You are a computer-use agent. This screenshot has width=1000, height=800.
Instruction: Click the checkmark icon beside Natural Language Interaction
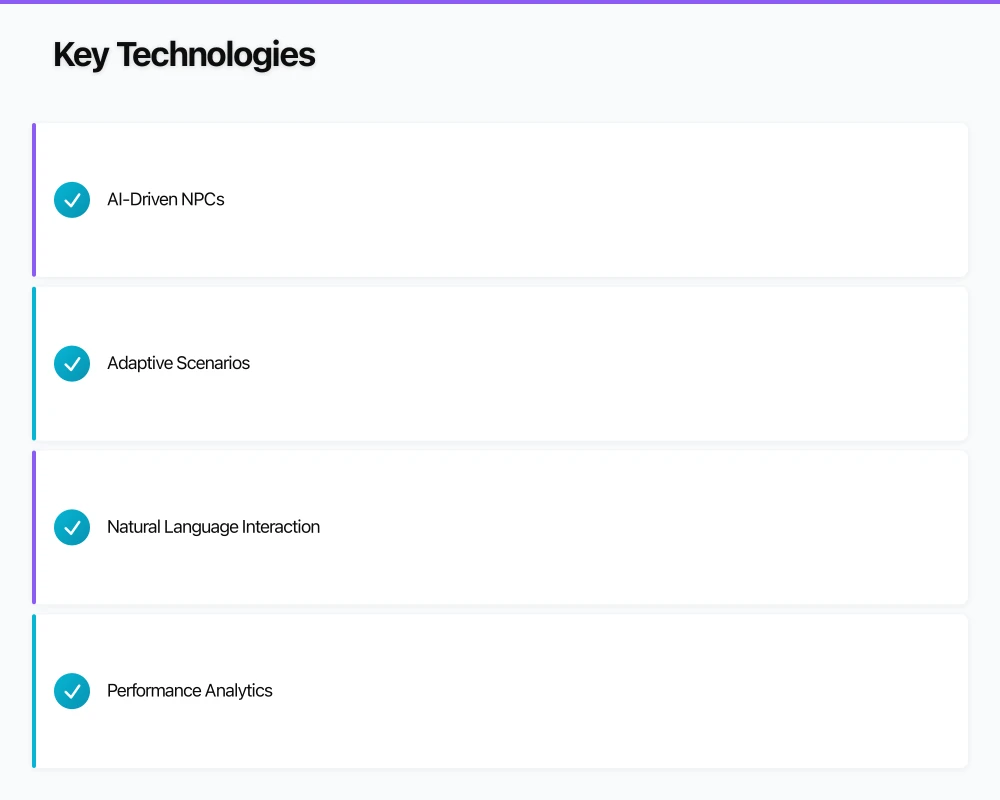click(x=72, y=527)
